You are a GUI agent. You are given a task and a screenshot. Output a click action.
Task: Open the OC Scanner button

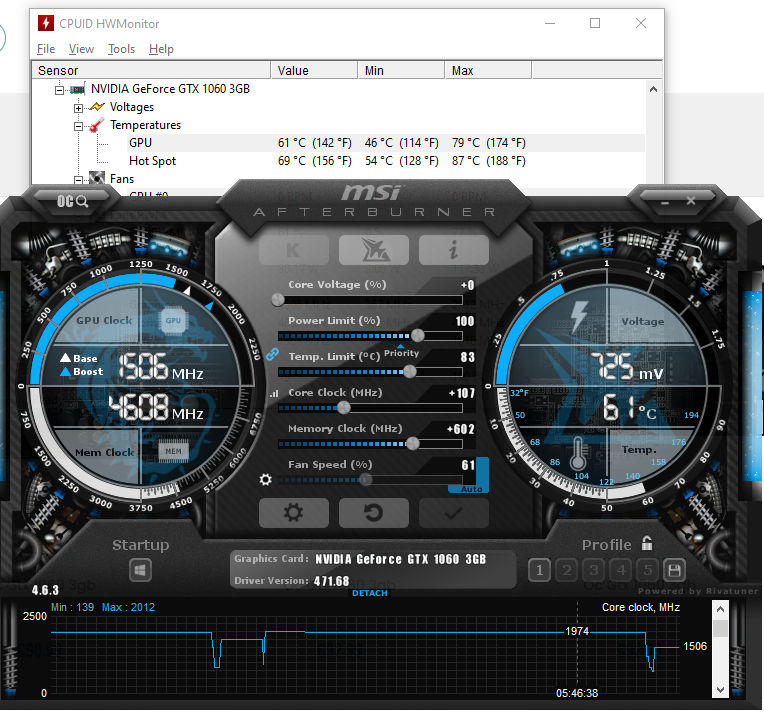coord(72,201)
